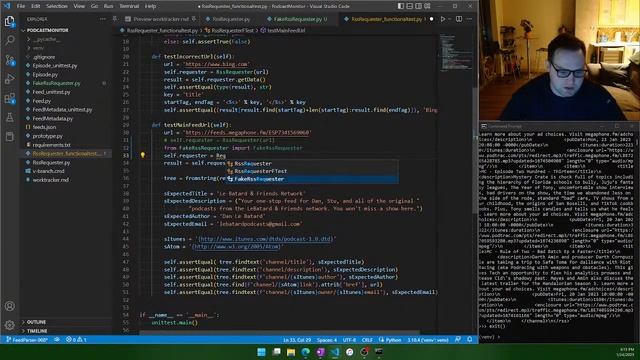Open the Run and Debug view
Screen dimensions: 640x360
coord(9,79)
